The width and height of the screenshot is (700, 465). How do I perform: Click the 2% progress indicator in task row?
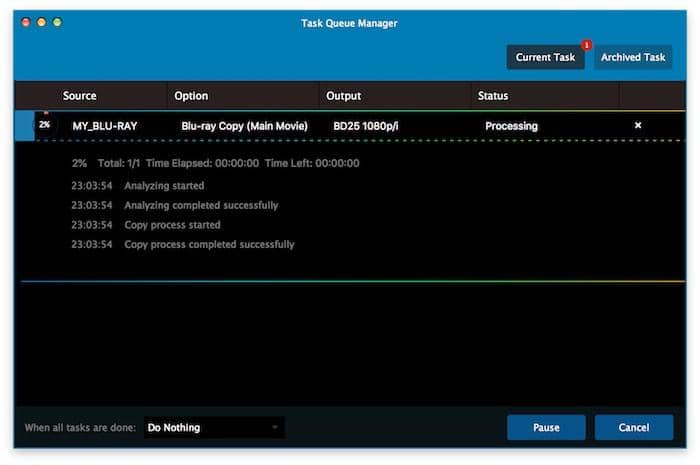click(45, 126)
